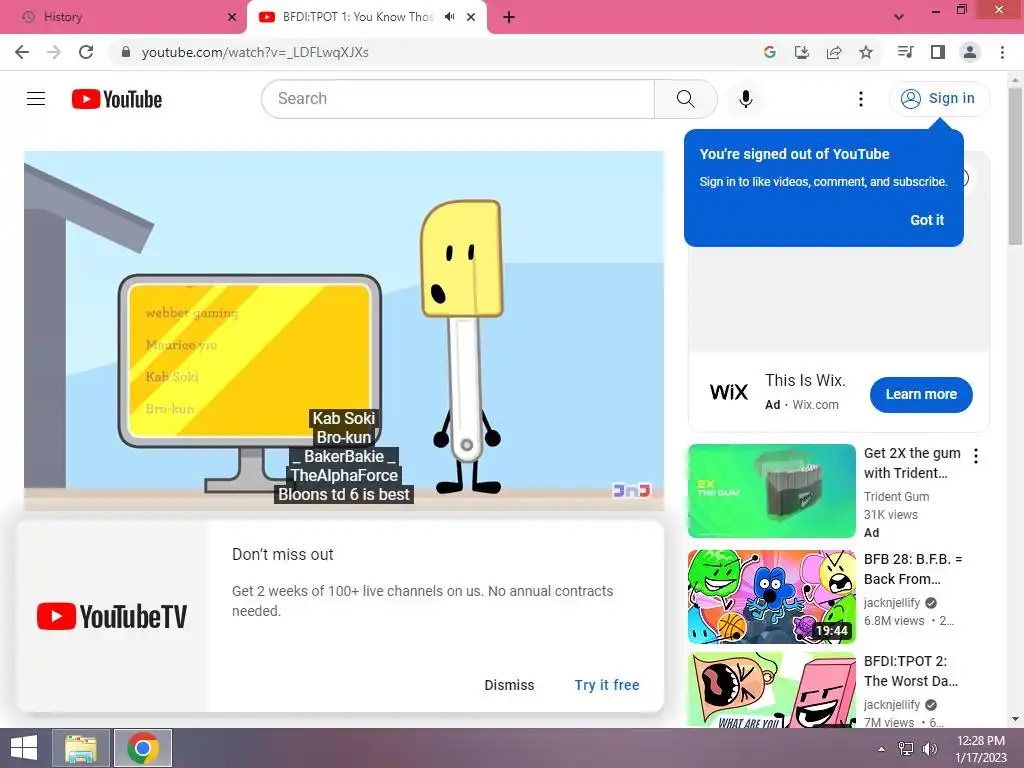Toggle Chrome side panel icon
Viewport: 1024px width, 768px height.
(938, 52)
